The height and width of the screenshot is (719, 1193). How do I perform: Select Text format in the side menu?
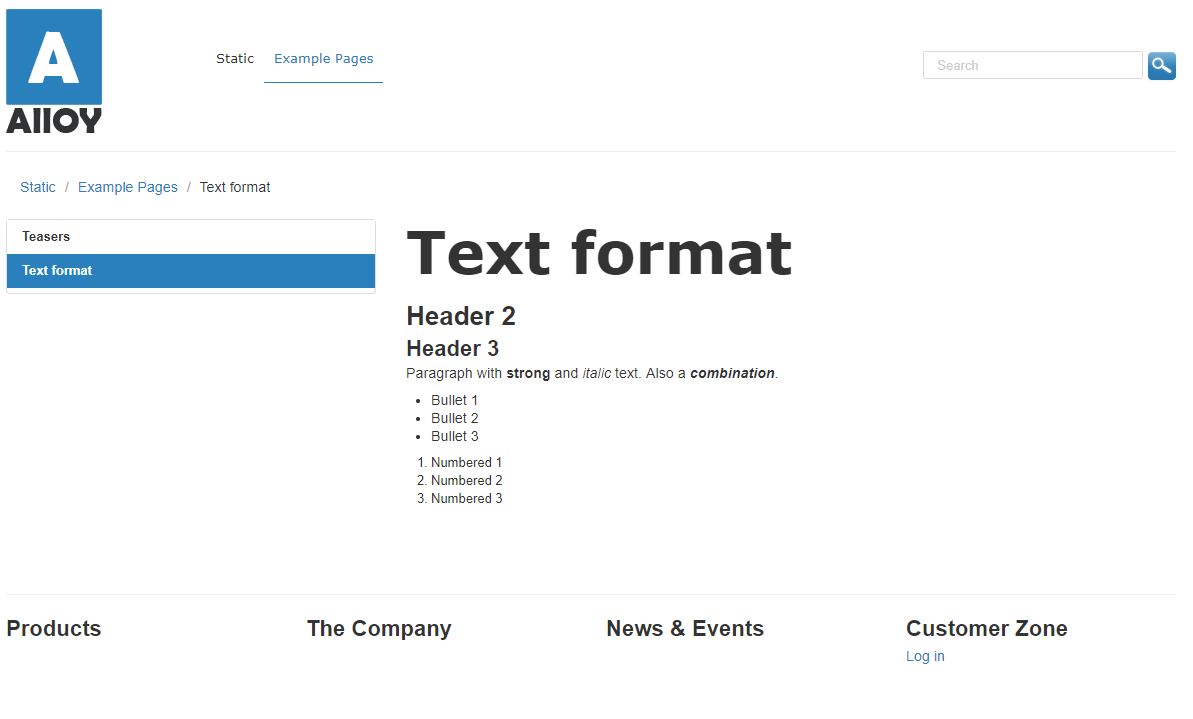pos(58,271)
